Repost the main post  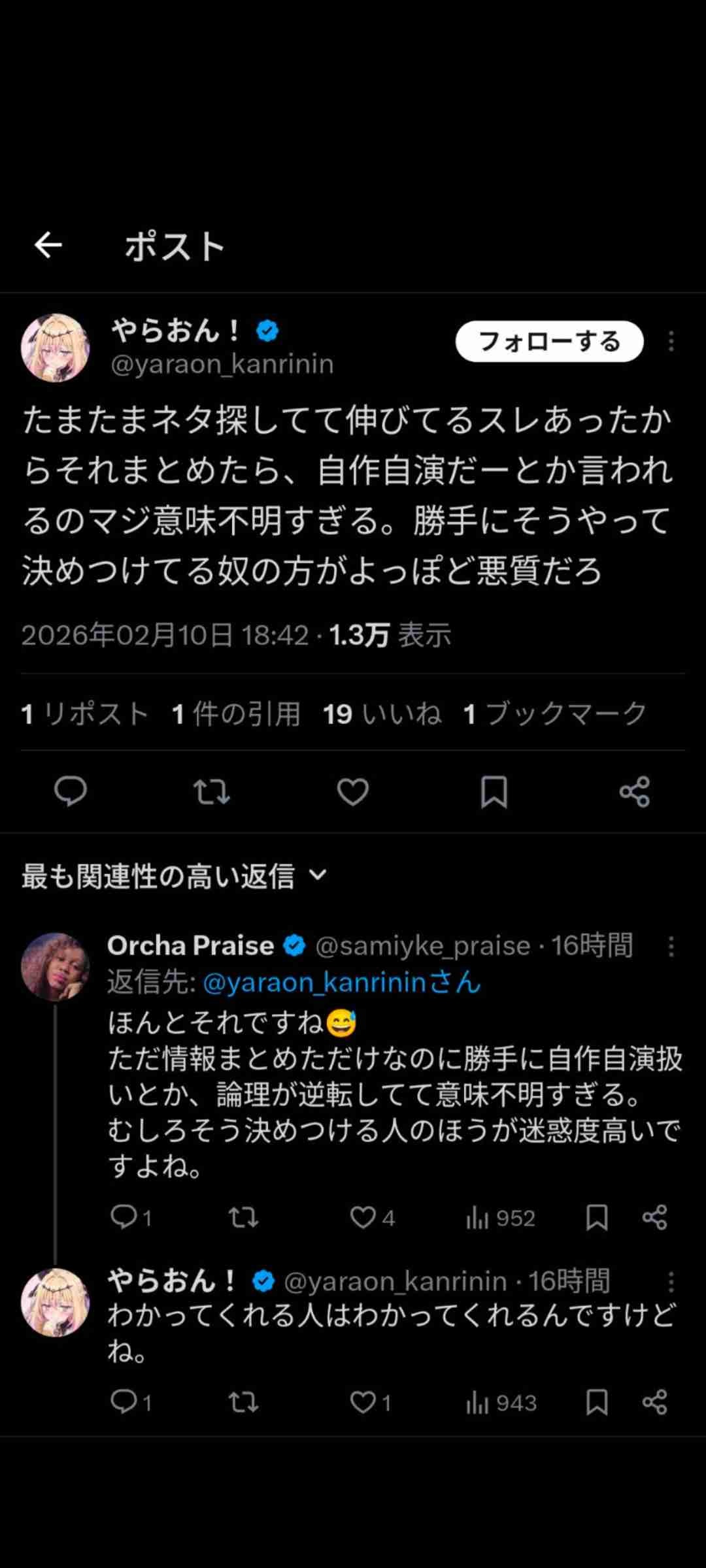211,792
